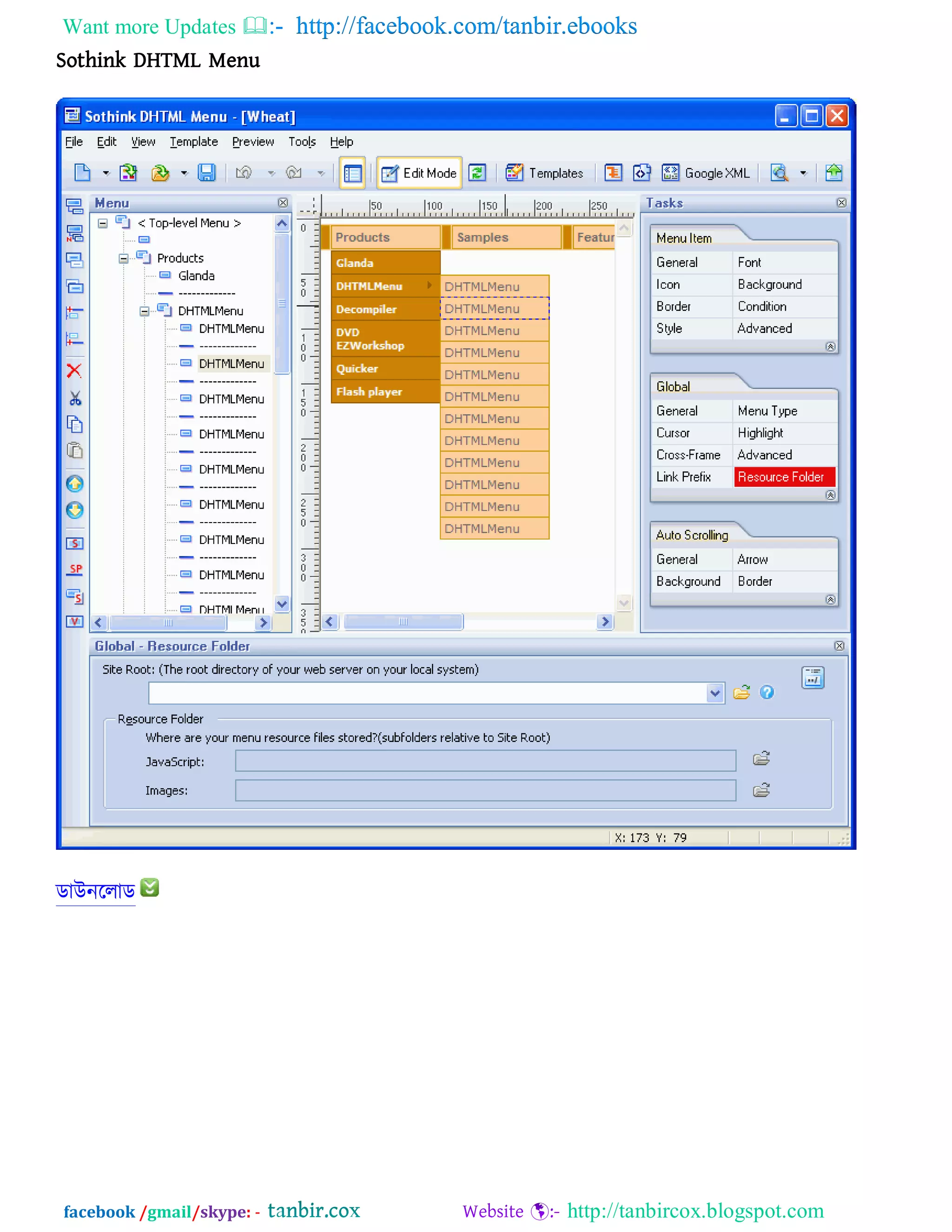Screen dimensions: 952x1232
Task: Click the topmost Add menu item sidebar icon
Action: coord(74,206)
